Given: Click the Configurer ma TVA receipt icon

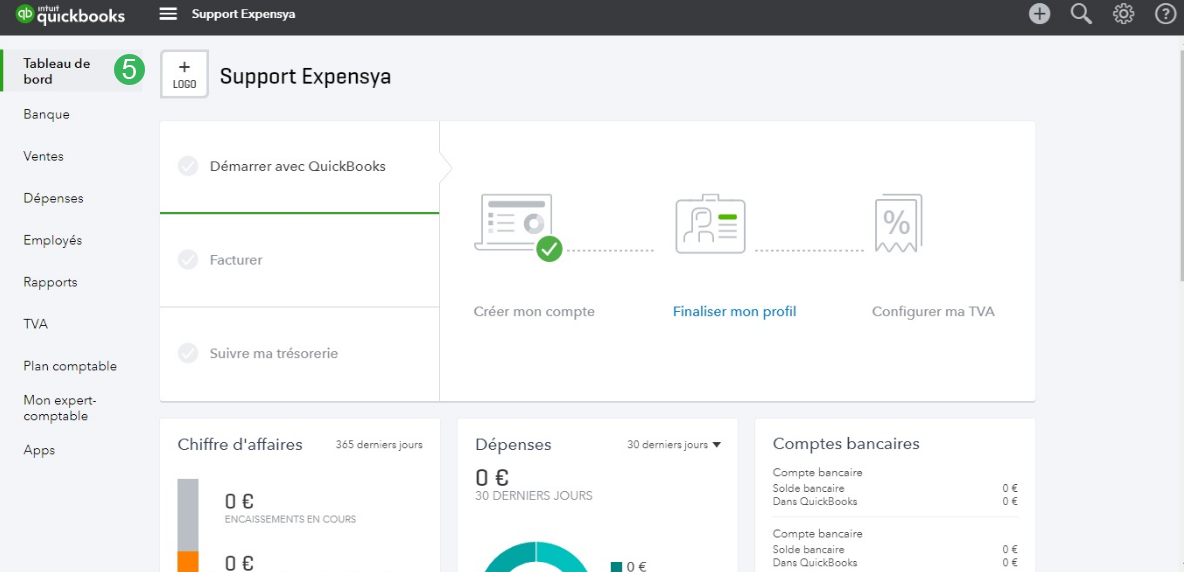Looking at the screenshot, I should [x=899, y=223].
